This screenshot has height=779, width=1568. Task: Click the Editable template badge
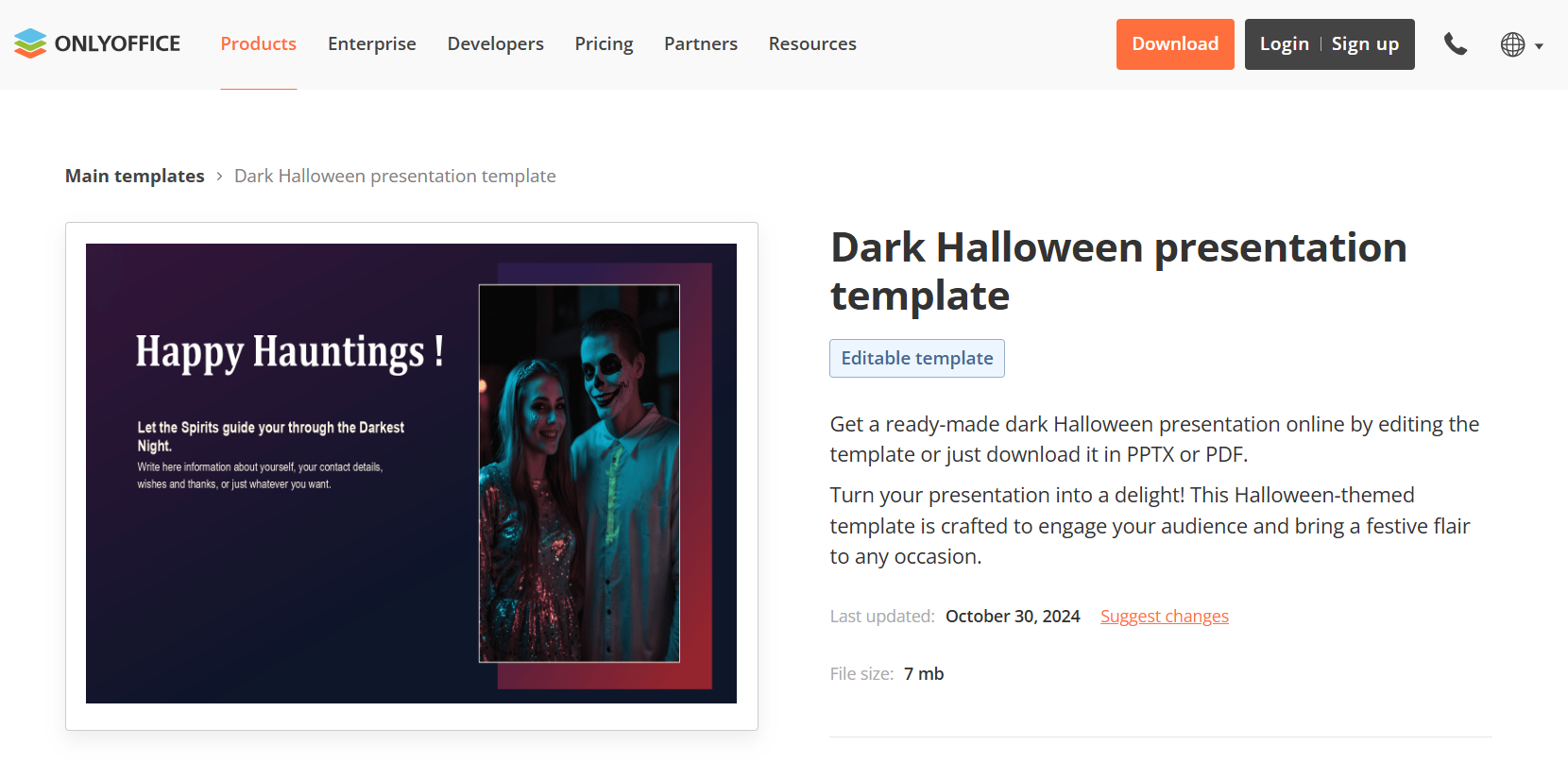916,359
